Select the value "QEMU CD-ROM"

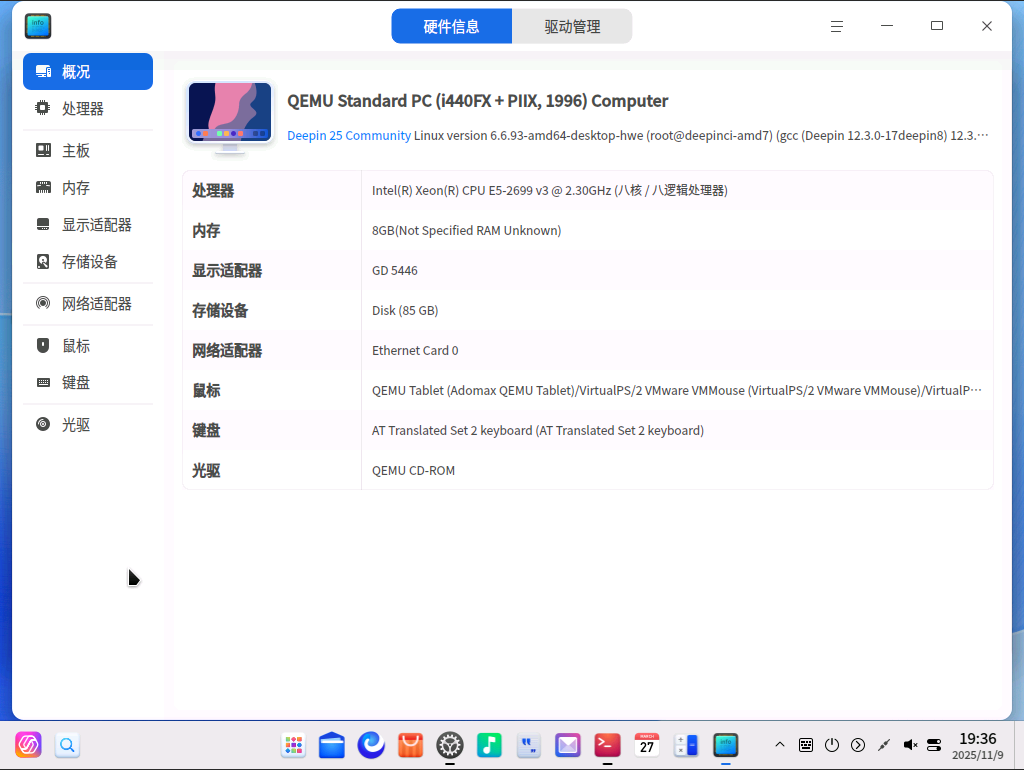point(413,470)
